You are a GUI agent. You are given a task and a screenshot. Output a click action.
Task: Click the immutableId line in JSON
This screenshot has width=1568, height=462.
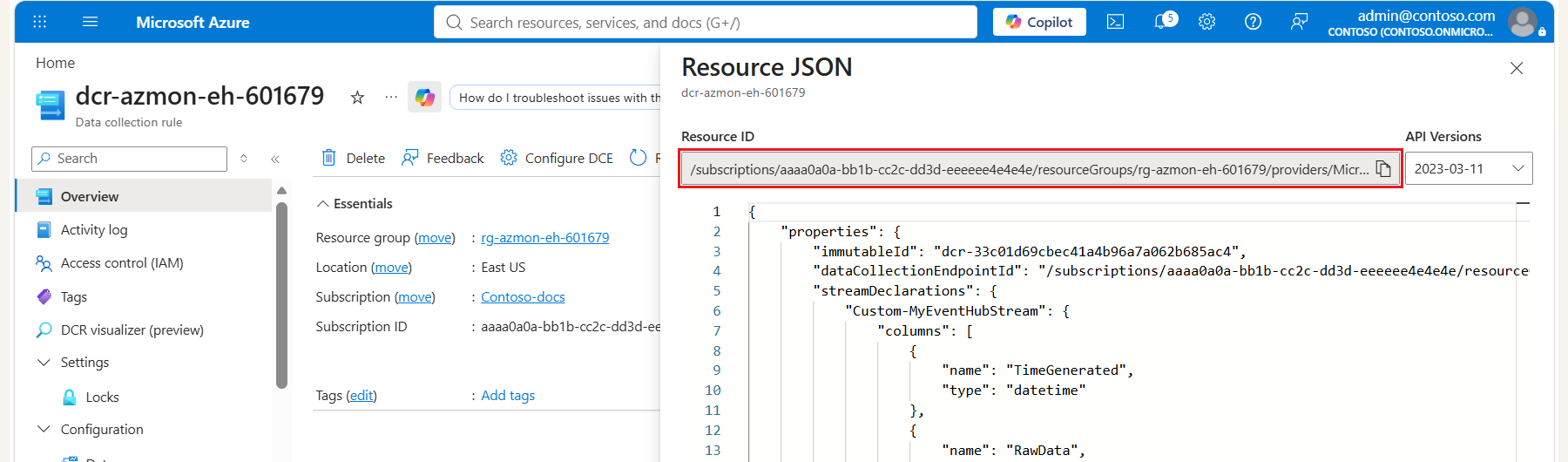point(1029,251)
